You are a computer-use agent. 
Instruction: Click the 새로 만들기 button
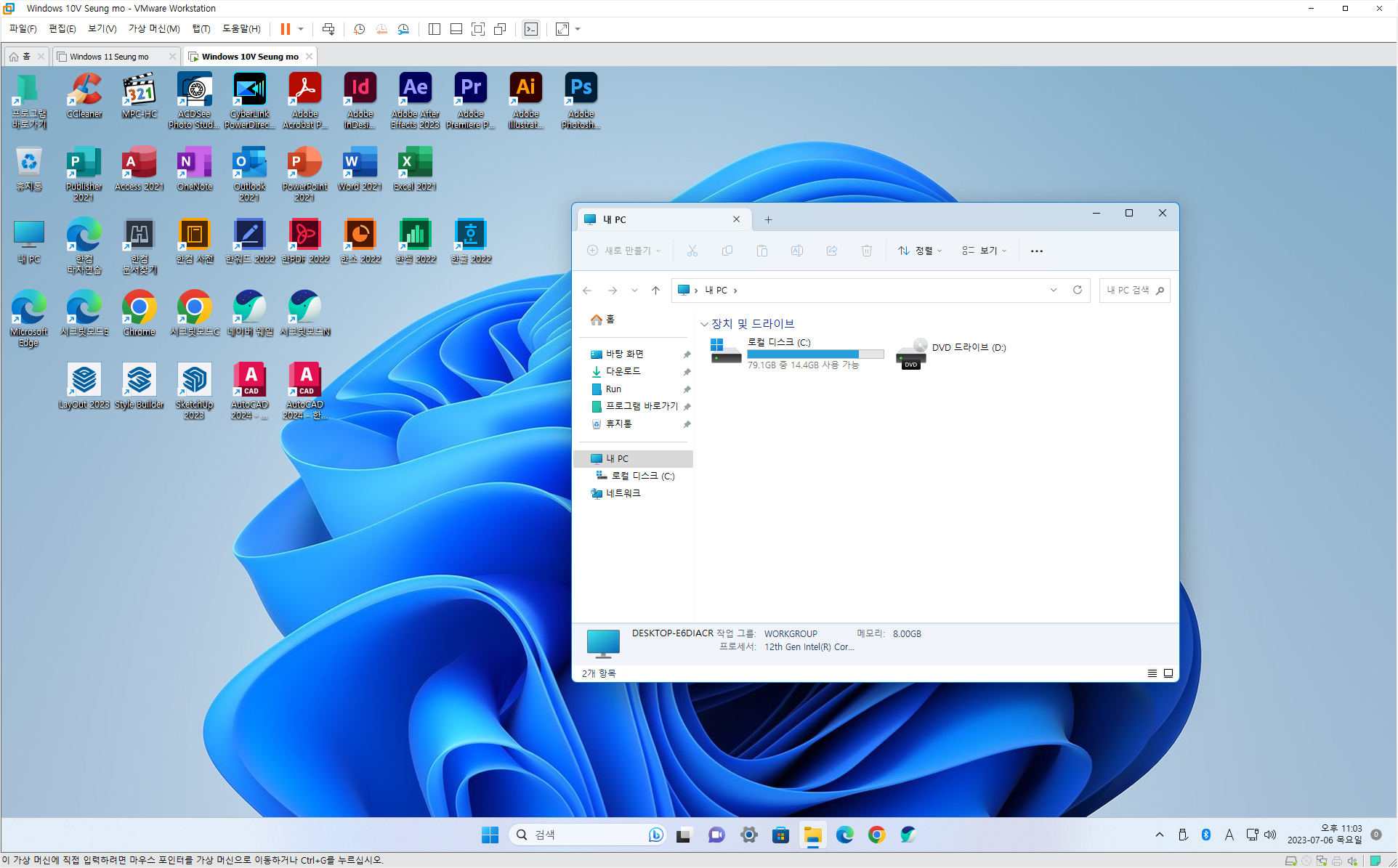pos(623,251)
